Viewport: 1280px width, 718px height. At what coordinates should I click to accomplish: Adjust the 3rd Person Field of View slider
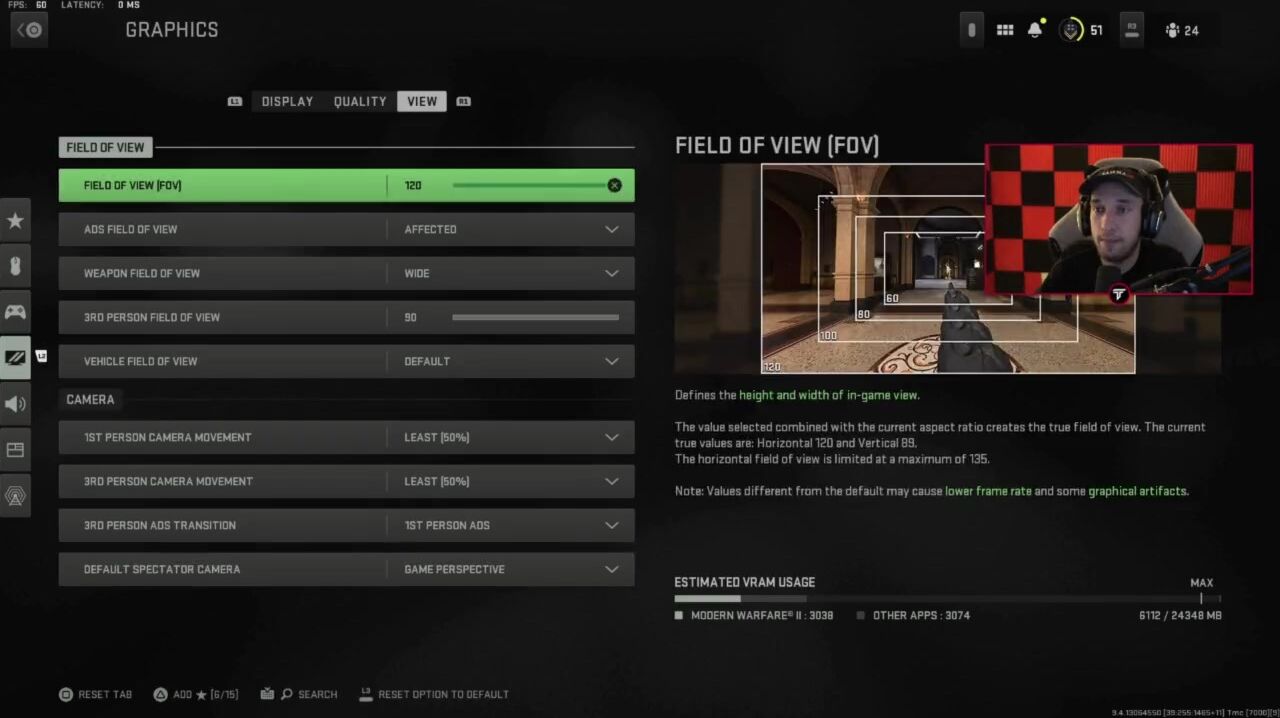[535, 317]
